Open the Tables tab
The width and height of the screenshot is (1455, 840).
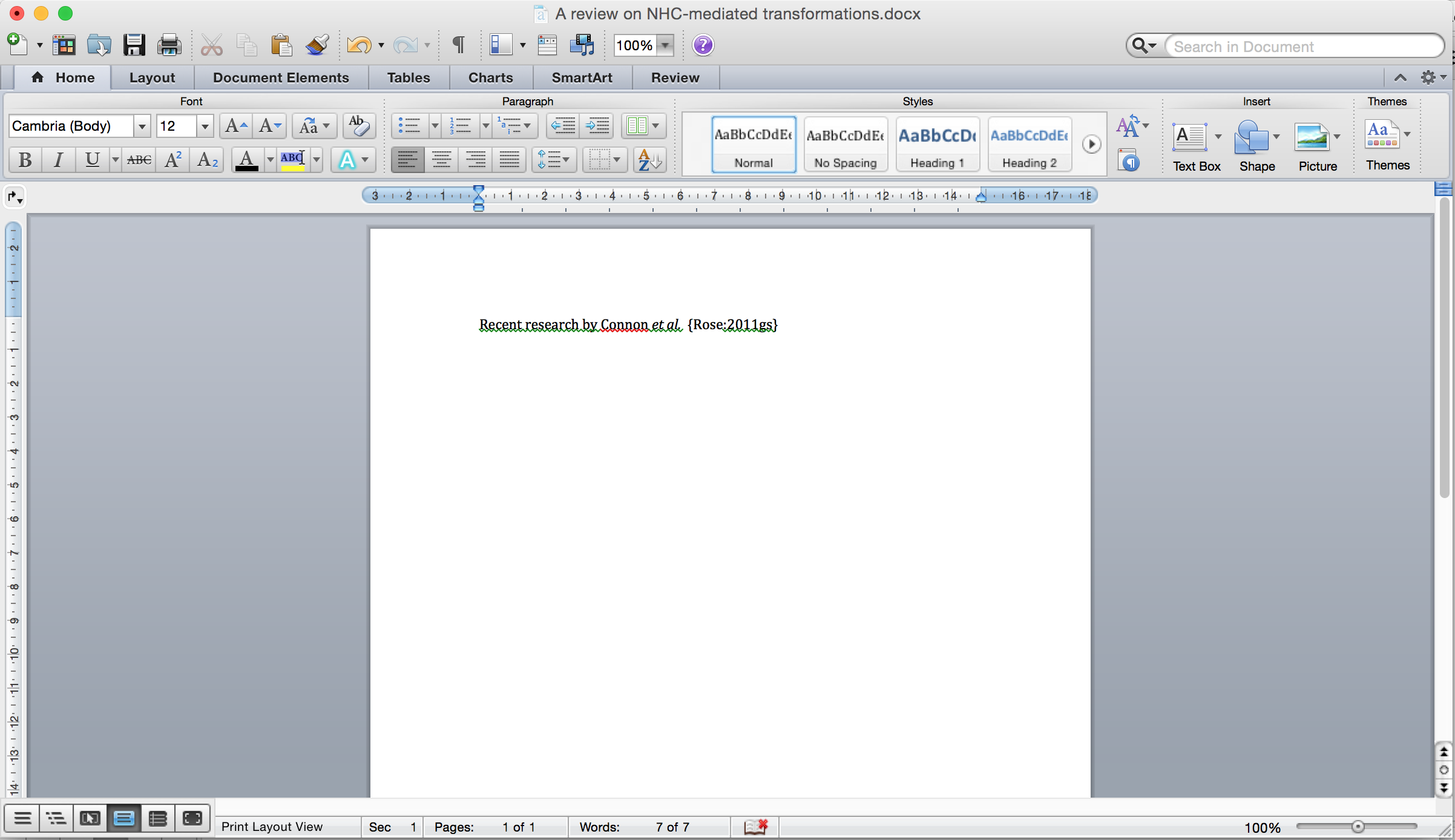[409, 77]
